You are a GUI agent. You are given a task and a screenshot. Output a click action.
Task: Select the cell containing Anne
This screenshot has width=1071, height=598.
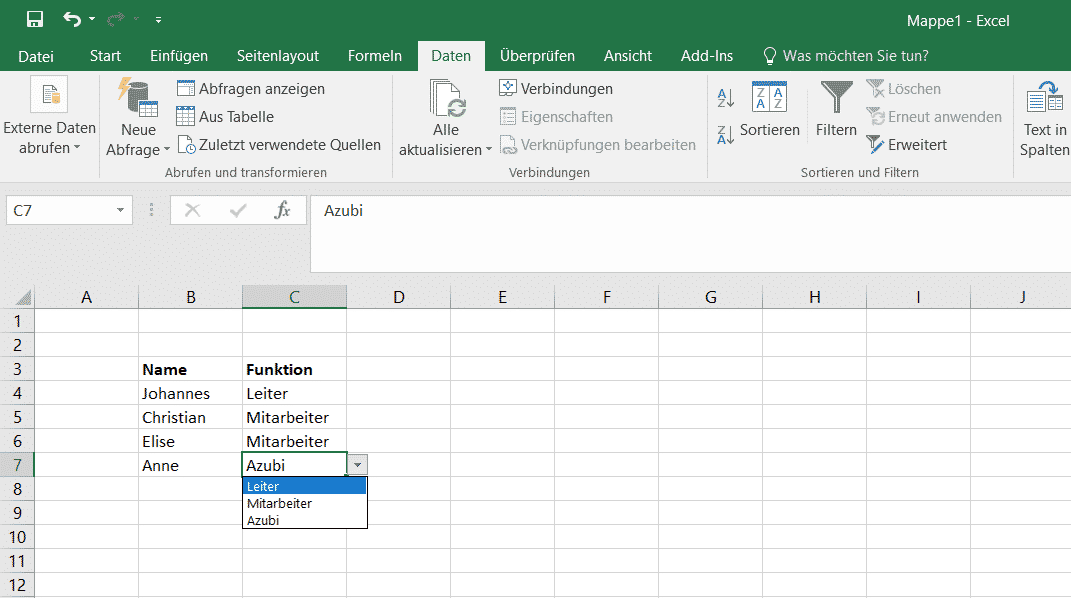[x=191, y=465]
